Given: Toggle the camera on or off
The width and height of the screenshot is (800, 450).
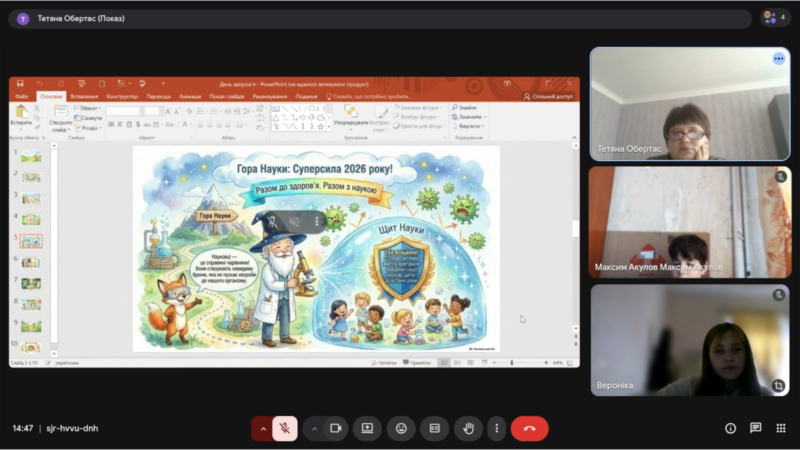Looking at the screenshot, I should pyautogui.click(x=336, y=428).
